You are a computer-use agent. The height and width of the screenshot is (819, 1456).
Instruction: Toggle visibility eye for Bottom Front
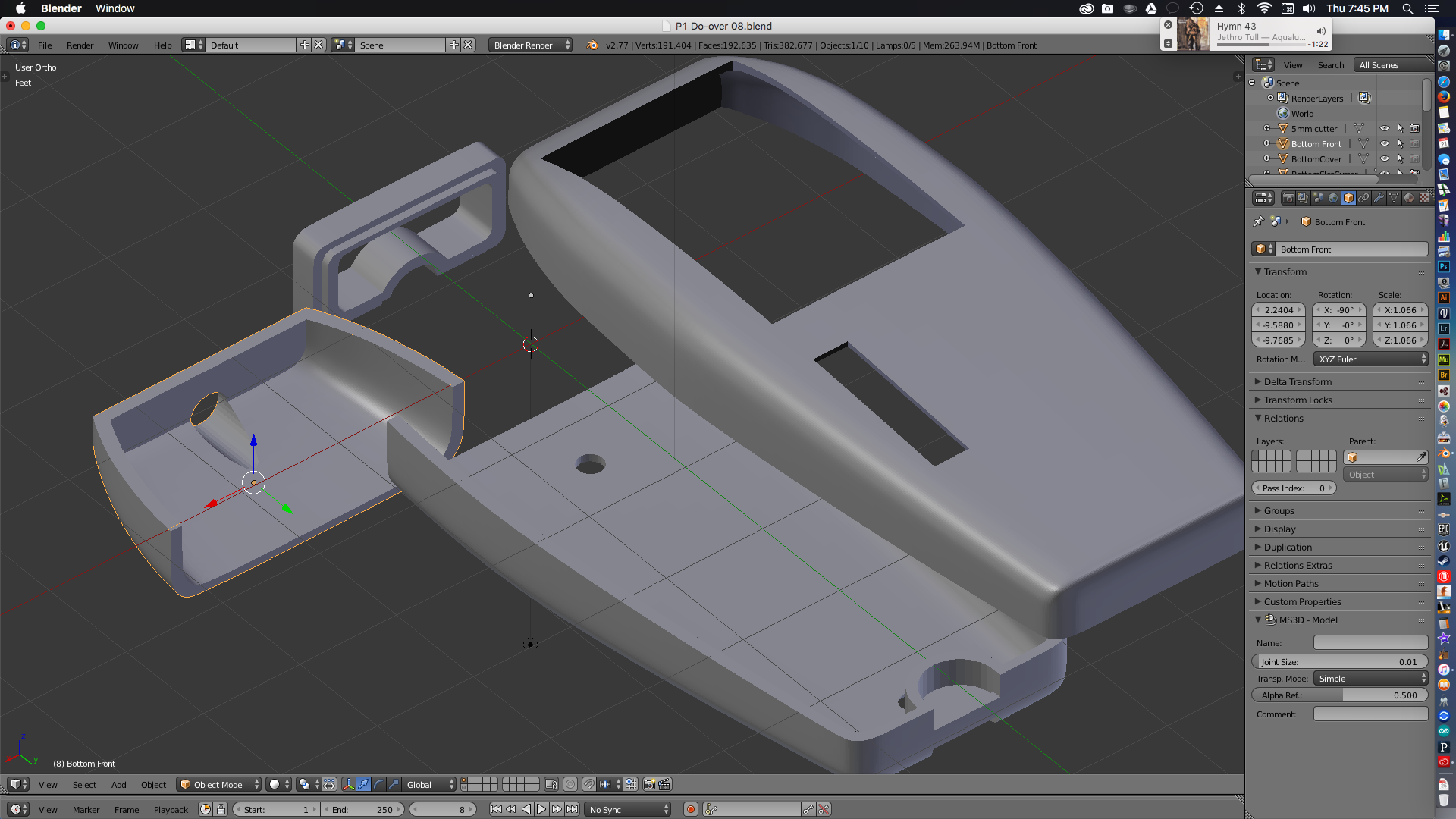click(1385, 143)
